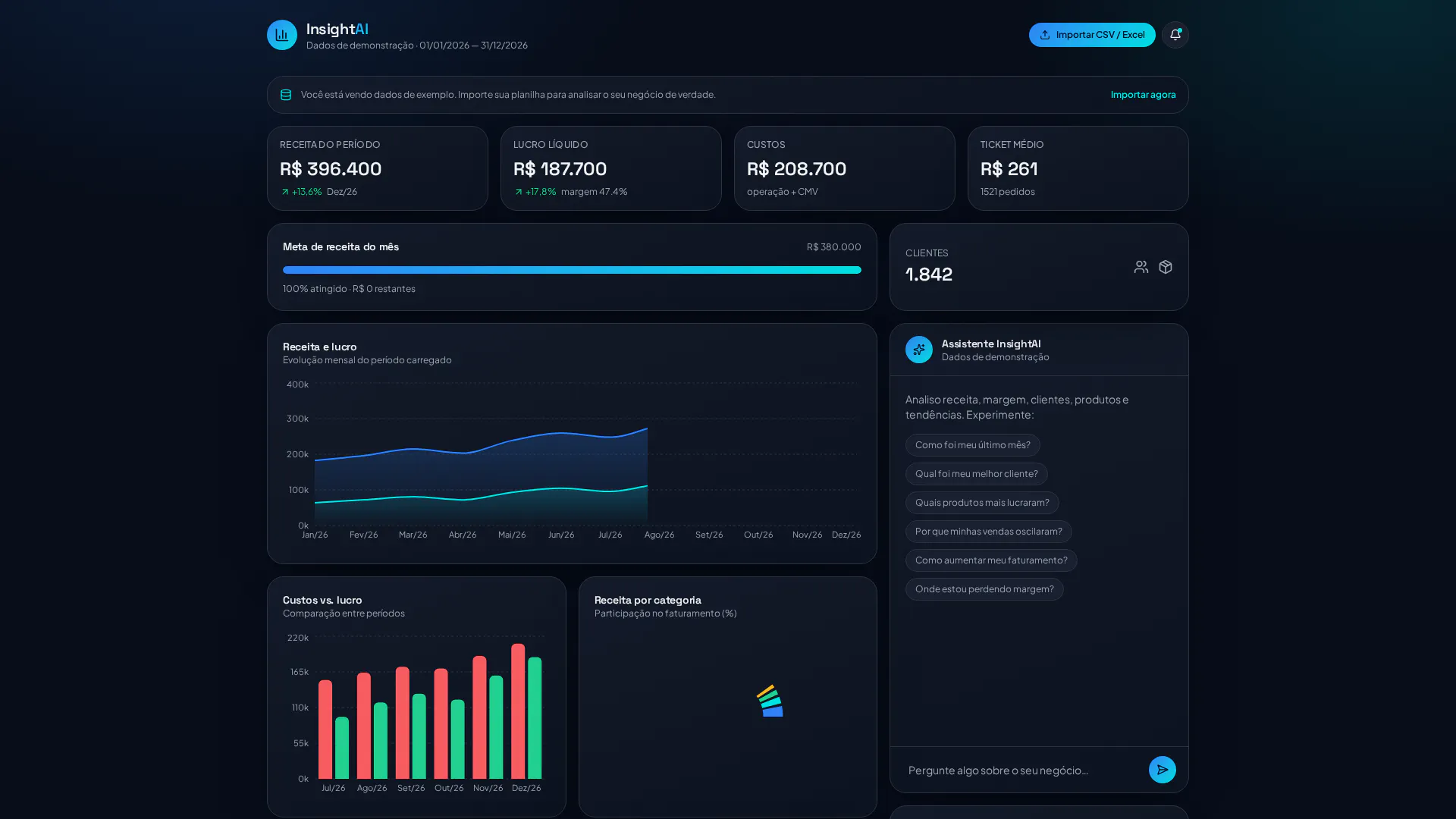Click the "operação + CMV" label

point(783,192)
